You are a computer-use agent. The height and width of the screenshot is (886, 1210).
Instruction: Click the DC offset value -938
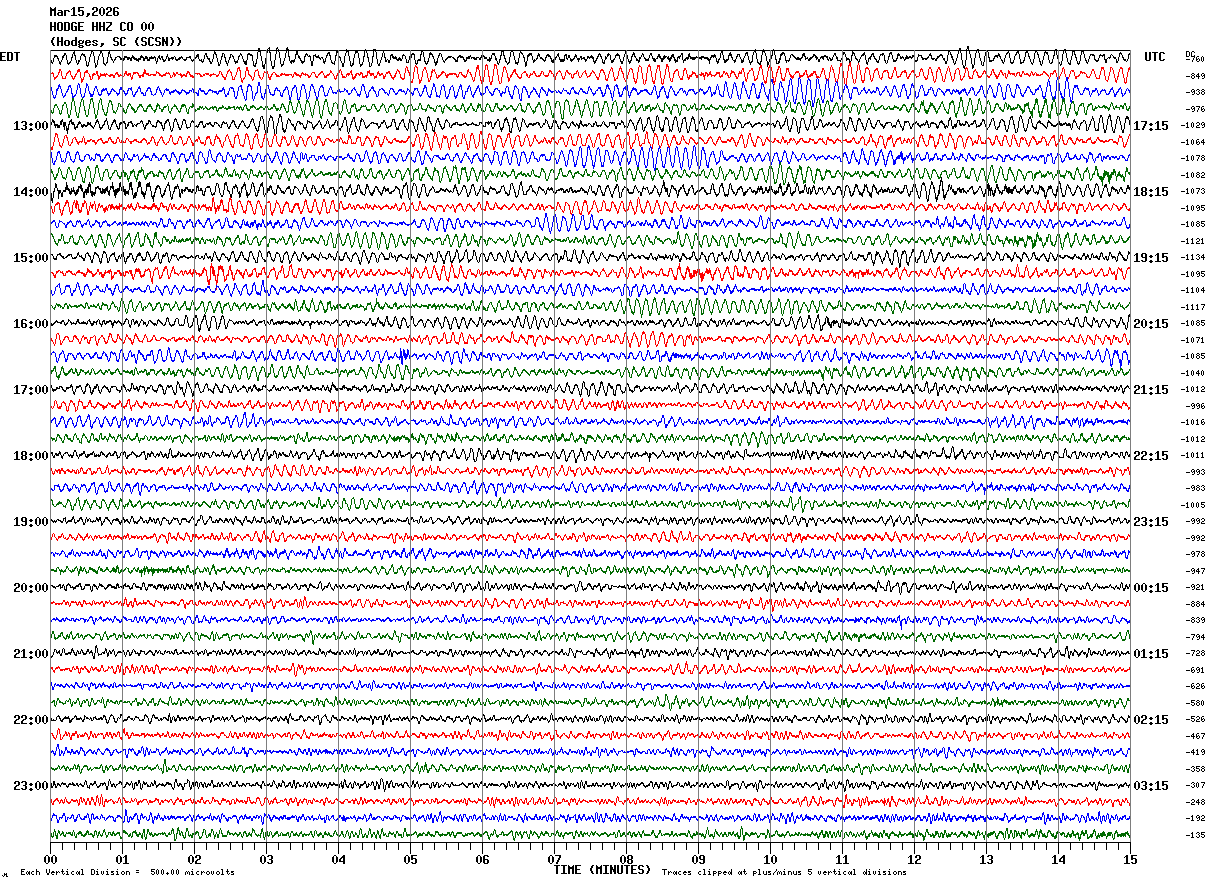(1195, 92)
